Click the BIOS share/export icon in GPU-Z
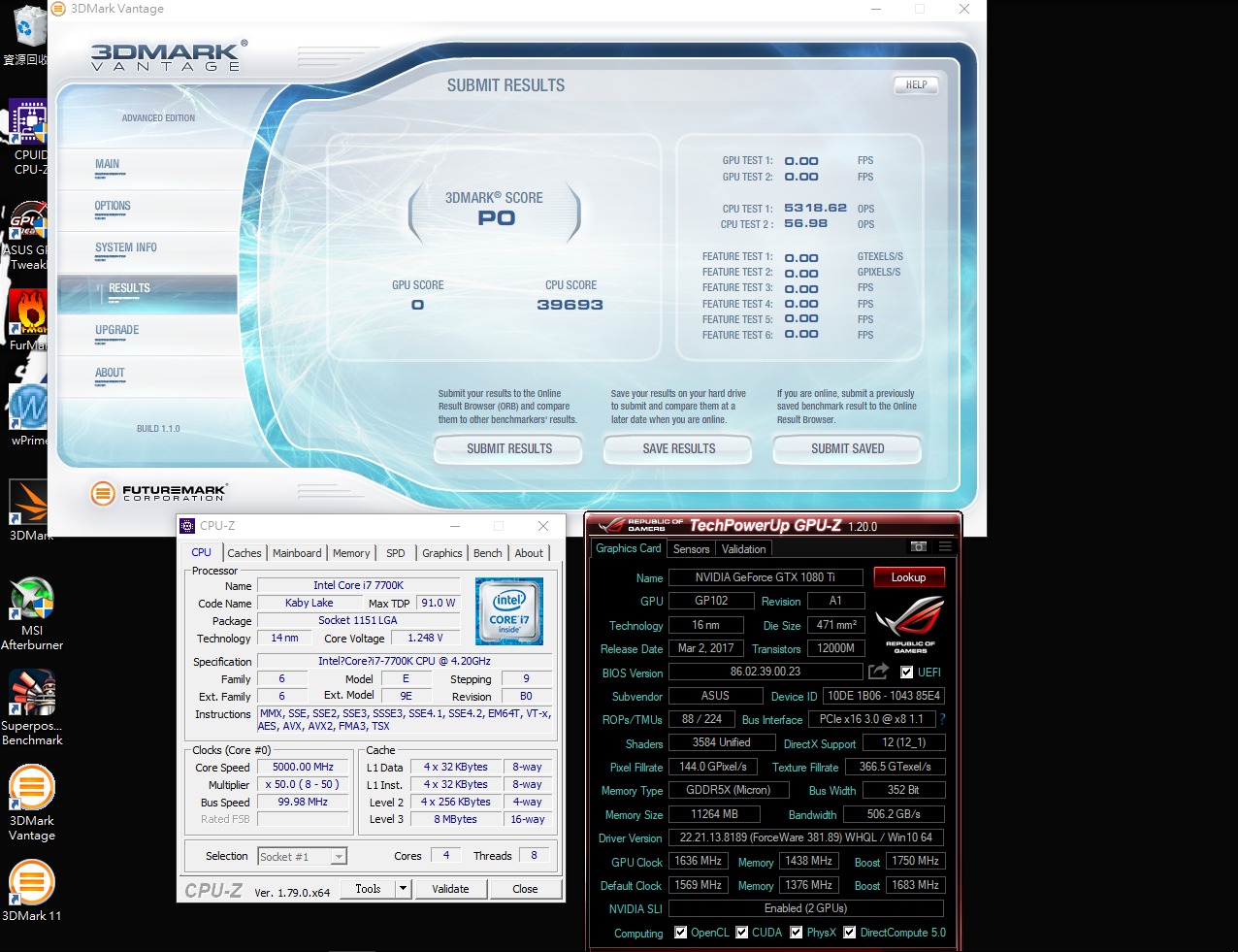 point(878,672)
